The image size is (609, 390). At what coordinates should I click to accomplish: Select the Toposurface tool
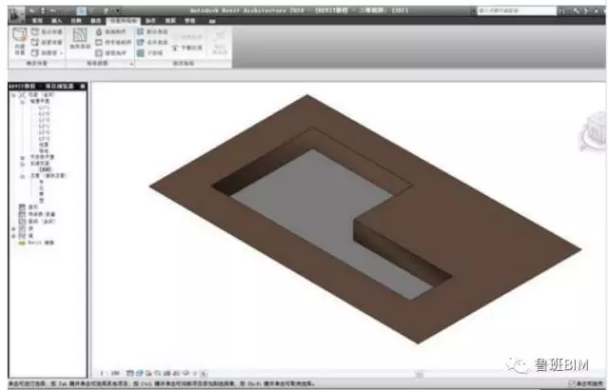80,39
